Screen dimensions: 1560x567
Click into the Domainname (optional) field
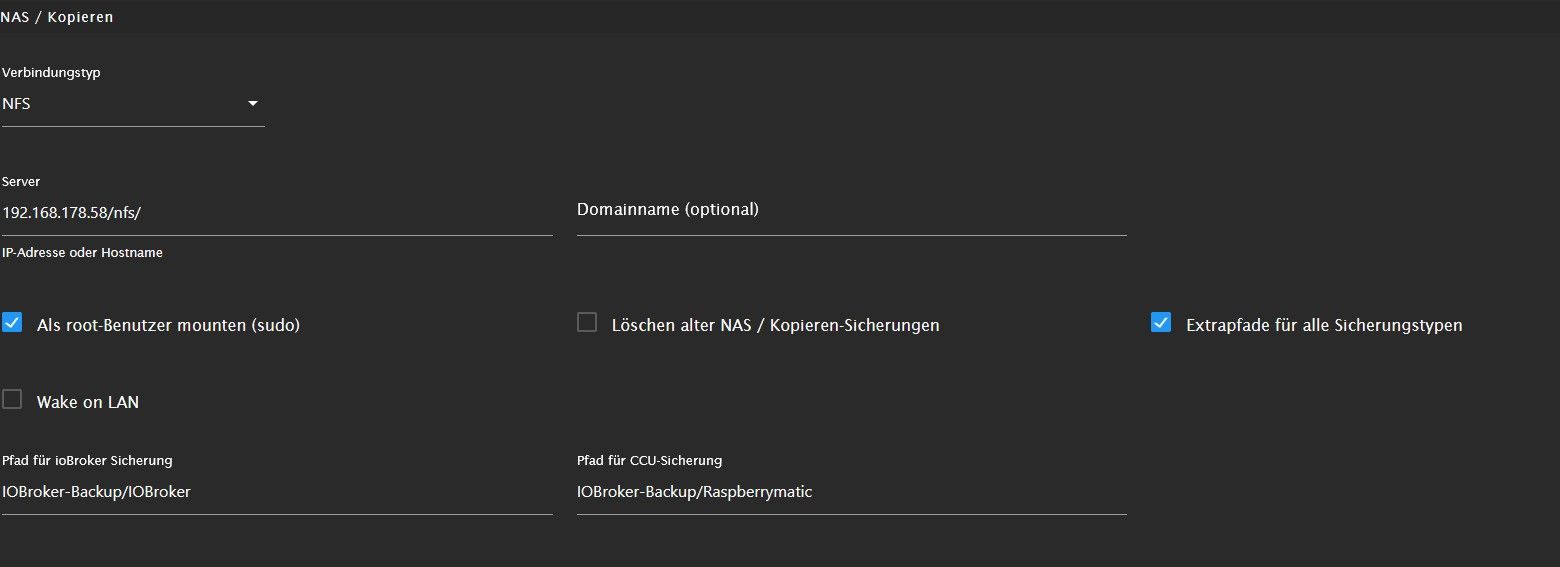[x=852, y=210]
